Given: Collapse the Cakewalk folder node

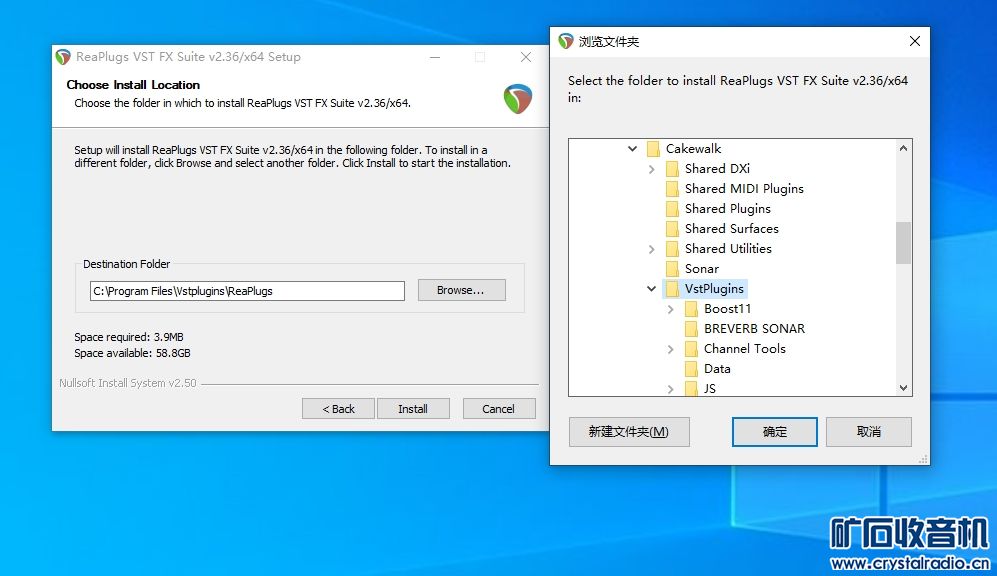Looking at the screenshot, I should click(x=632, y=149).
